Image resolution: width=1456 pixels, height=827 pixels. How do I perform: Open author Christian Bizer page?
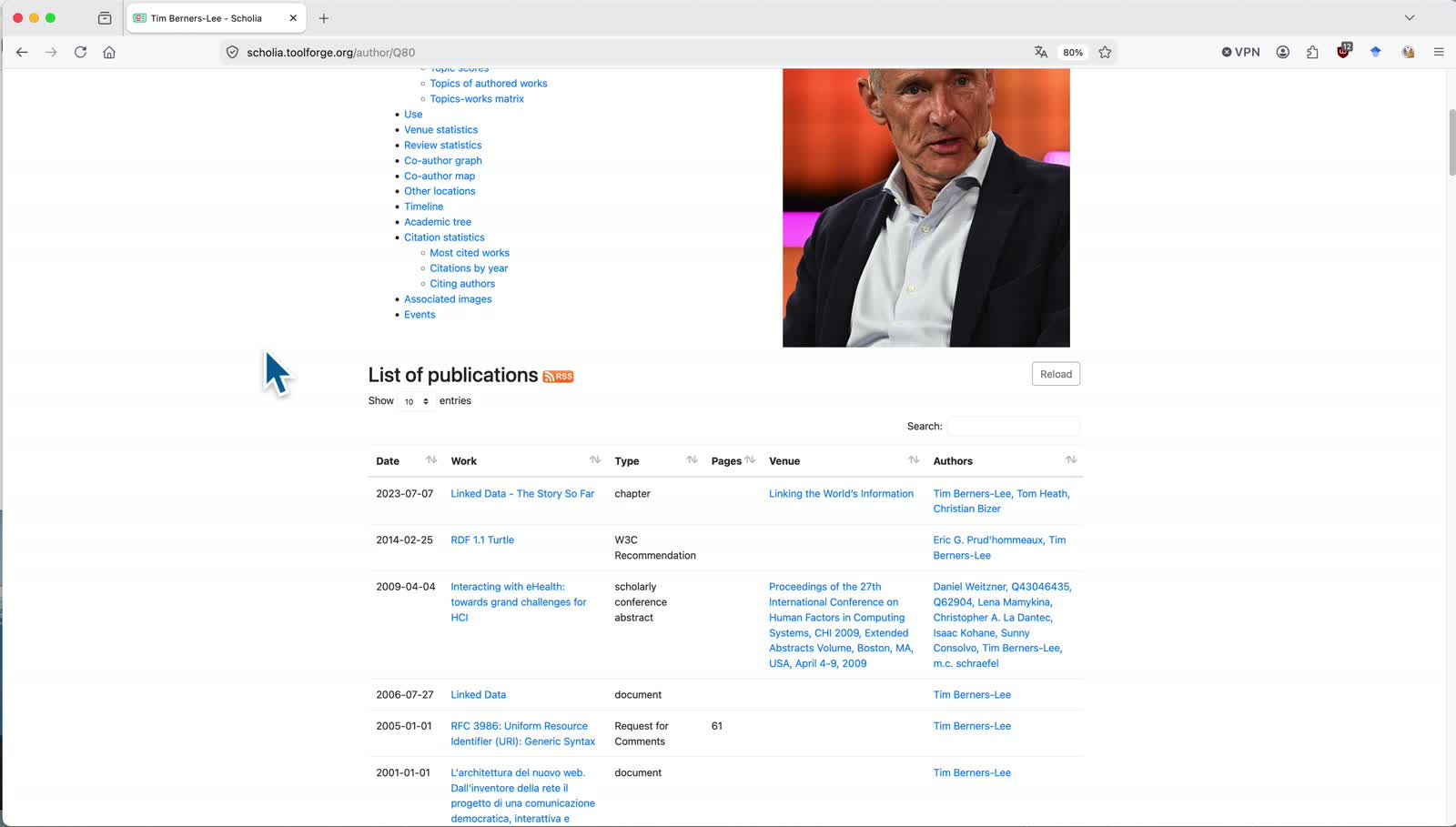point(966,509)
